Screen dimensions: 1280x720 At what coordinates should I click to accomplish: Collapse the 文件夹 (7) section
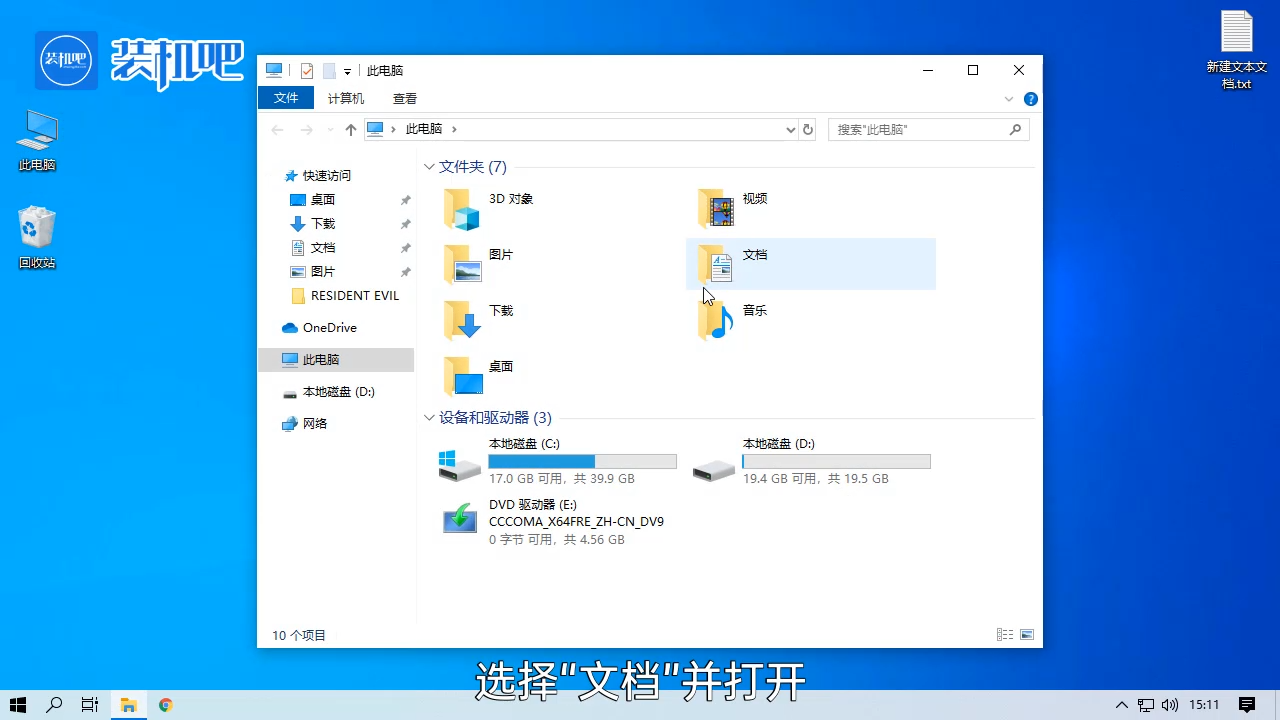430,166
